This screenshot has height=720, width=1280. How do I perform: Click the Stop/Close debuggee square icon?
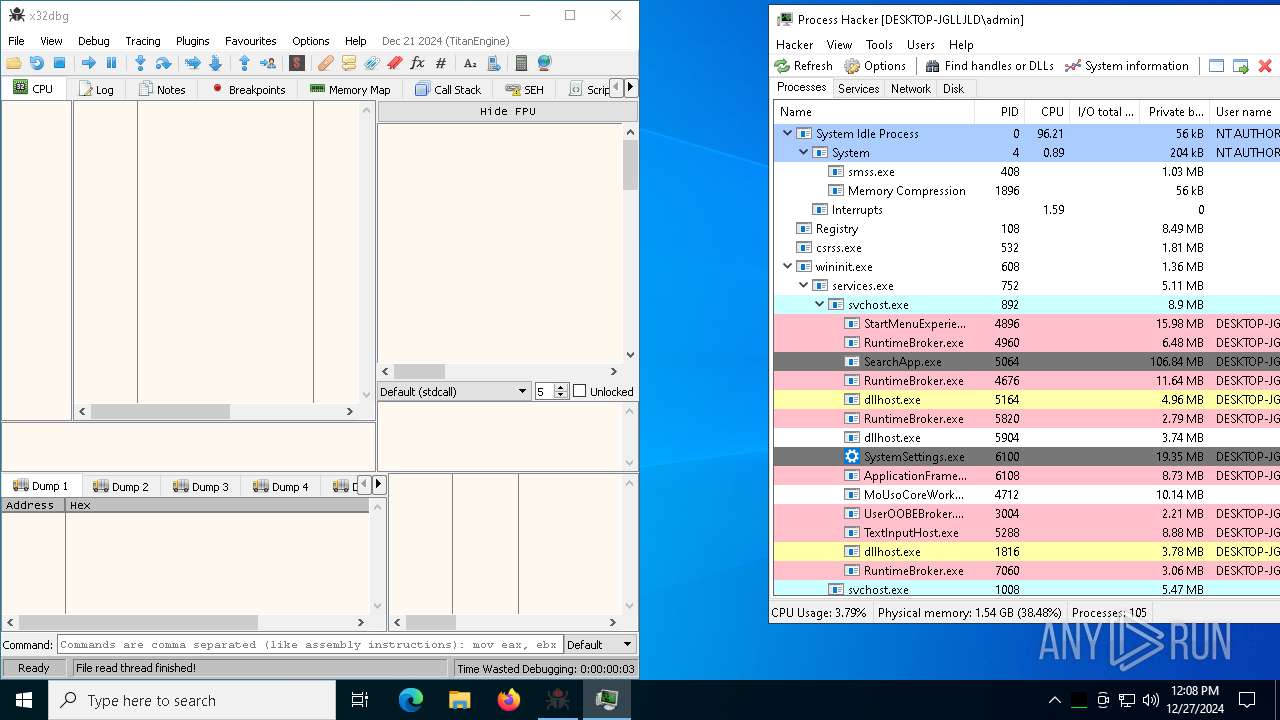point(59,63)
